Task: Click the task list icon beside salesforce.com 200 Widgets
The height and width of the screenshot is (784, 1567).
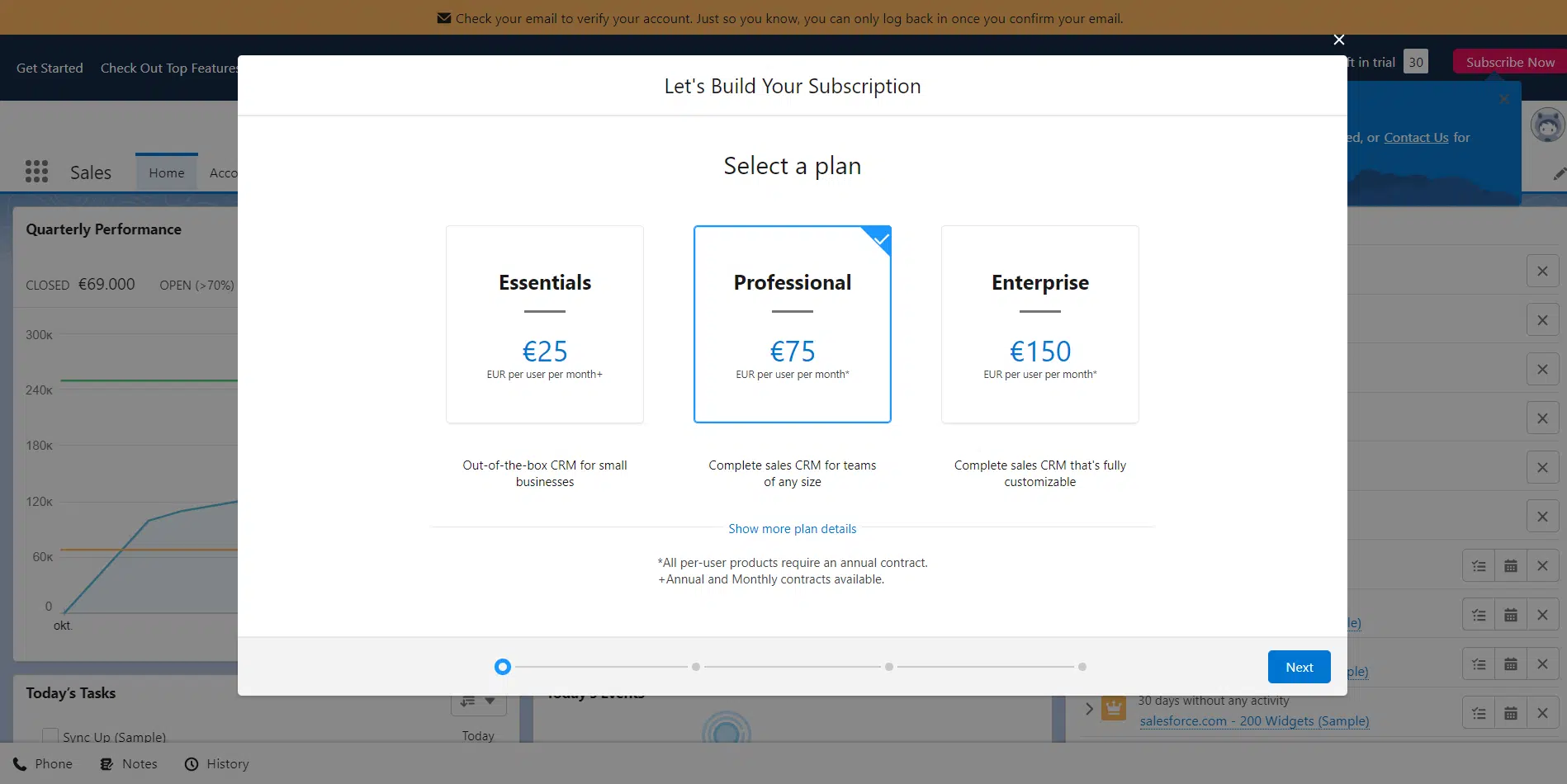Action: [x=1479, y=713]
